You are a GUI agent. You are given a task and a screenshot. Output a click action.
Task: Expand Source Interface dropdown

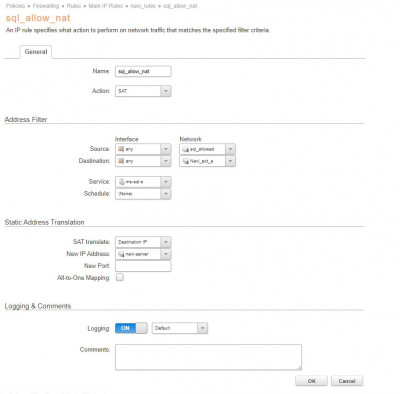pos(143,149)
